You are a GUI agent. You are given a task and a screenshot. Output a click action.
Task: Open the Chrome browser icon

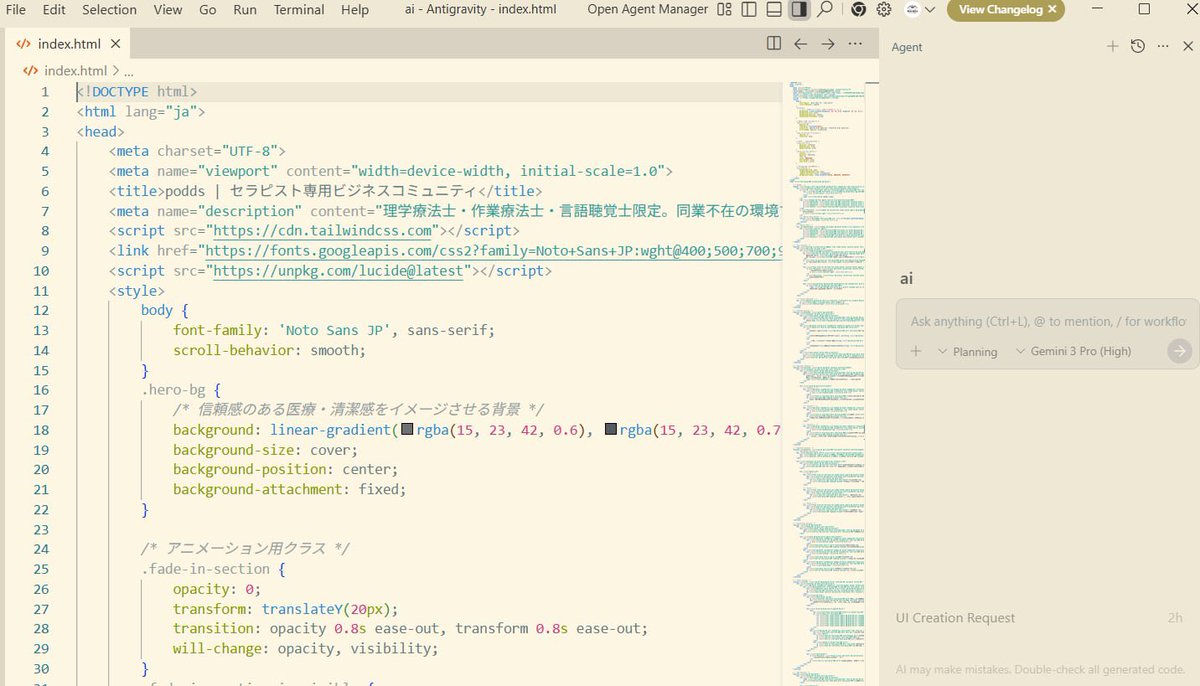point(858,10)
